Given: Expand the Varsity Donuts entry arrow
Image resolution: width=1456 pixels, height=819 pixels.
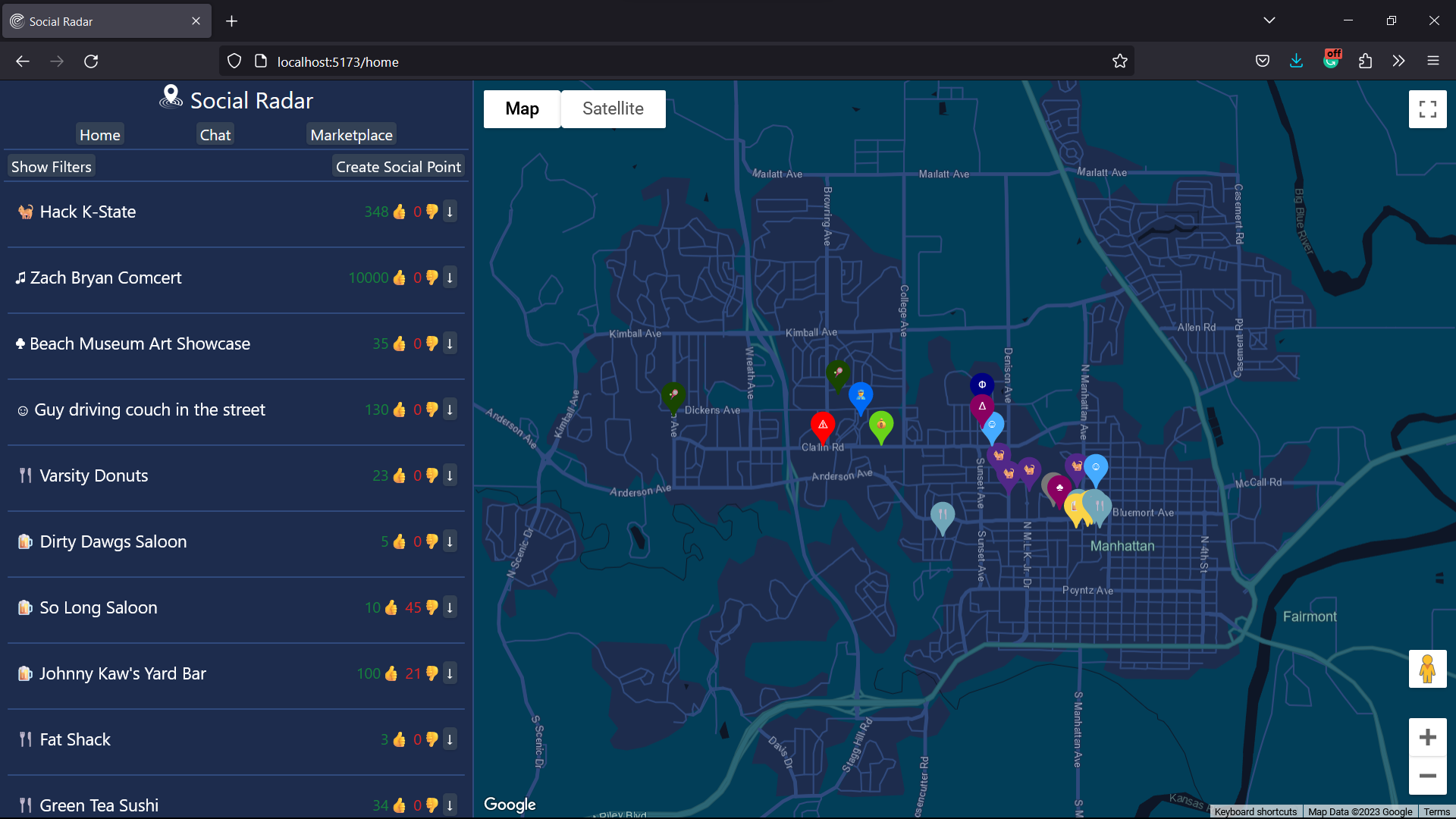Looking at the screenshot, I should tap(450, 475).
